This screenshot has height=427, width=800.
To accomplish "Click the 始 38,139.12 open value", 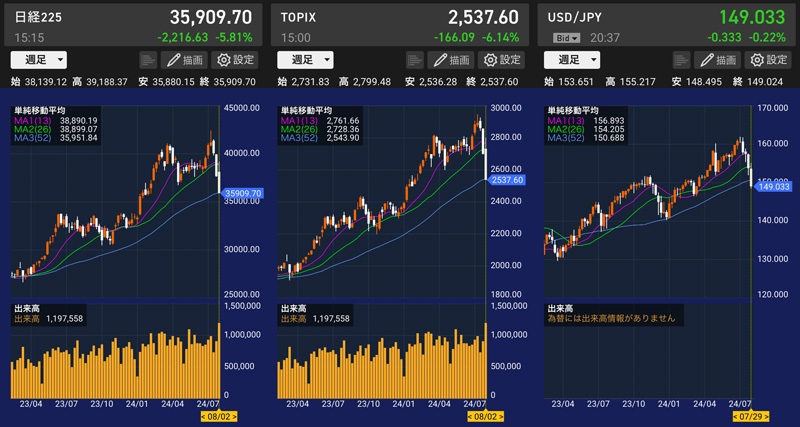I will 39,82.
